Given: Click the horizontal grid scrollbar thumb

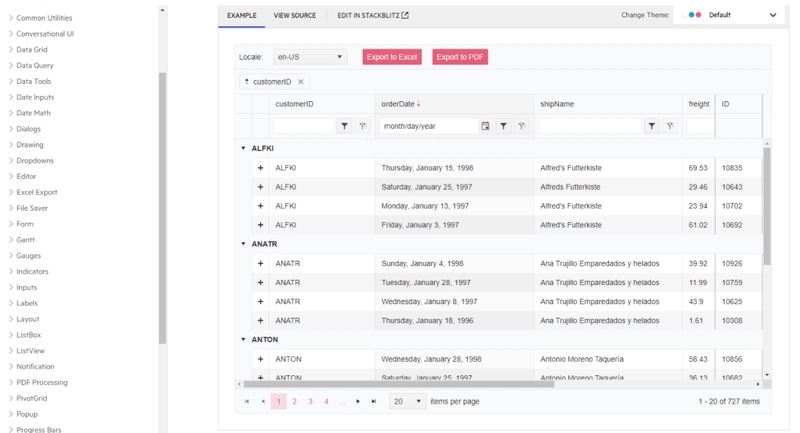Looking at the screenshot, I should pos(398,384).
